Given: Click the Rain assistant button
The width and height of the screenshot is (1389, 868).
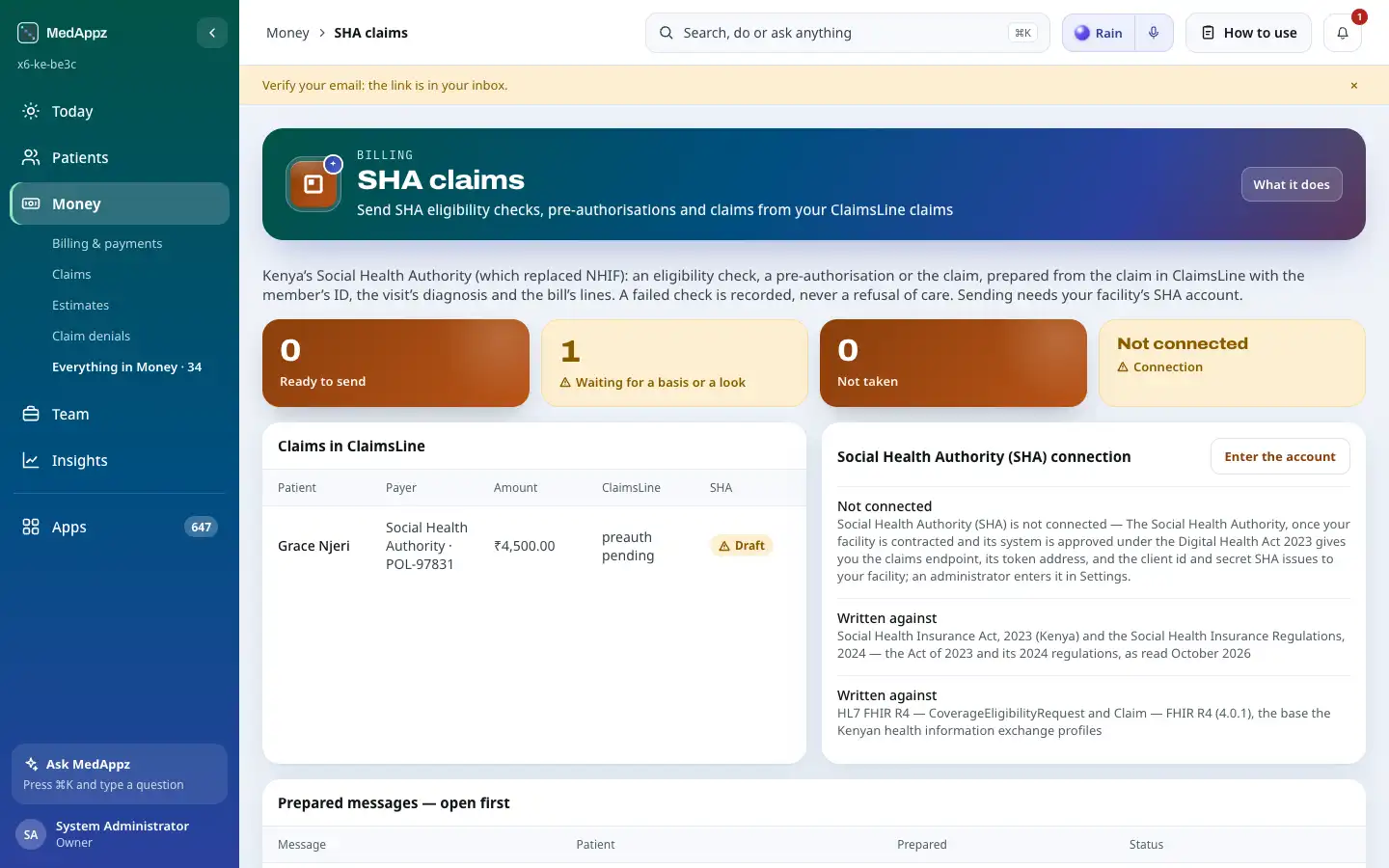Looking at the screenshot, I should pyautogui.click(x=1099, y=33).
